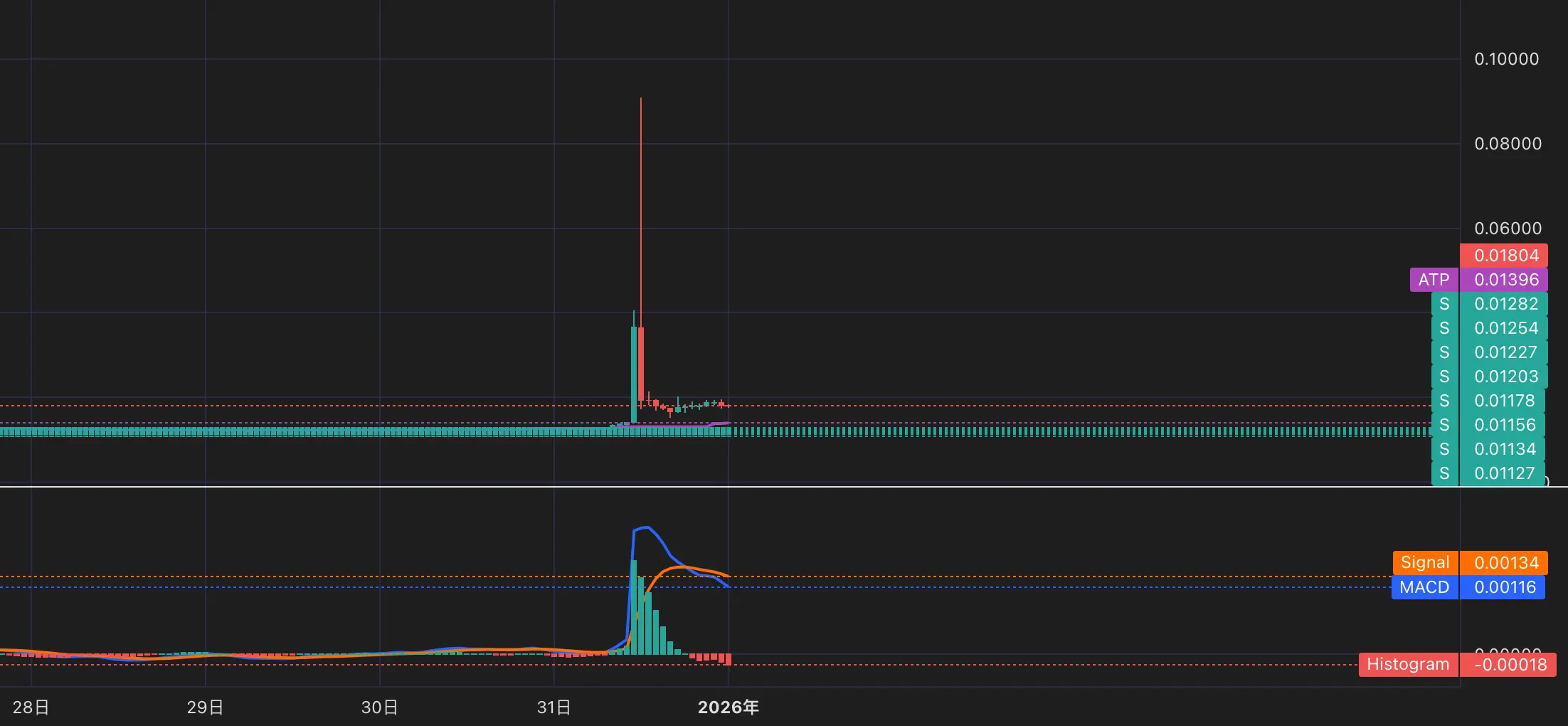Click the 0.10000 price axis label

click(x=1506, y=59)
